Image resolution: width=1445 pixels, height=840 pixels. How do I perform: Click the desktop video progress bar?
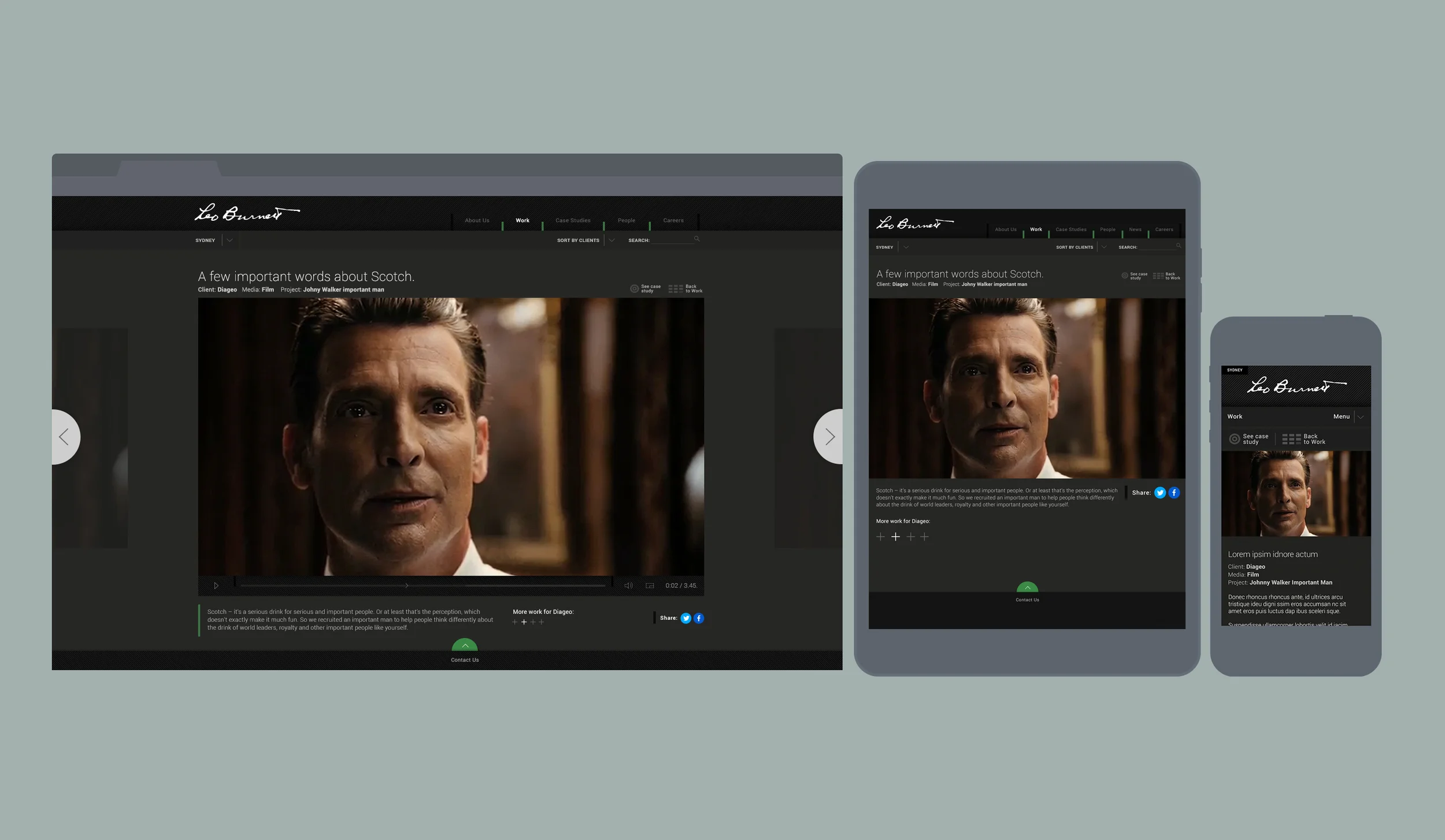423,586
